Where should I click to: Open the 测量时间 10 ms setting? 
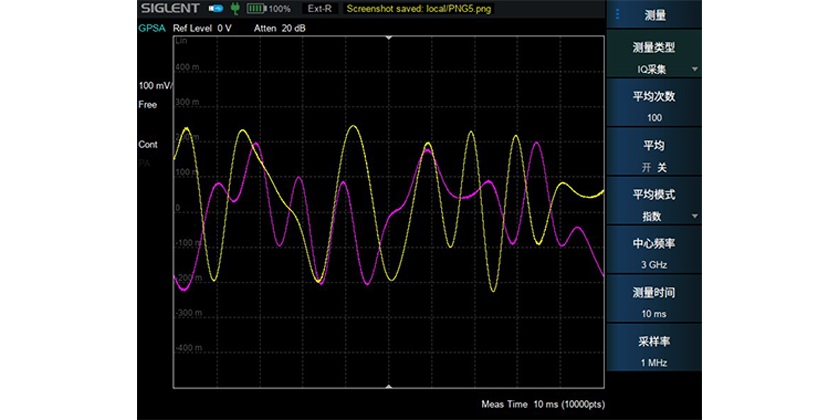point(654,303)
